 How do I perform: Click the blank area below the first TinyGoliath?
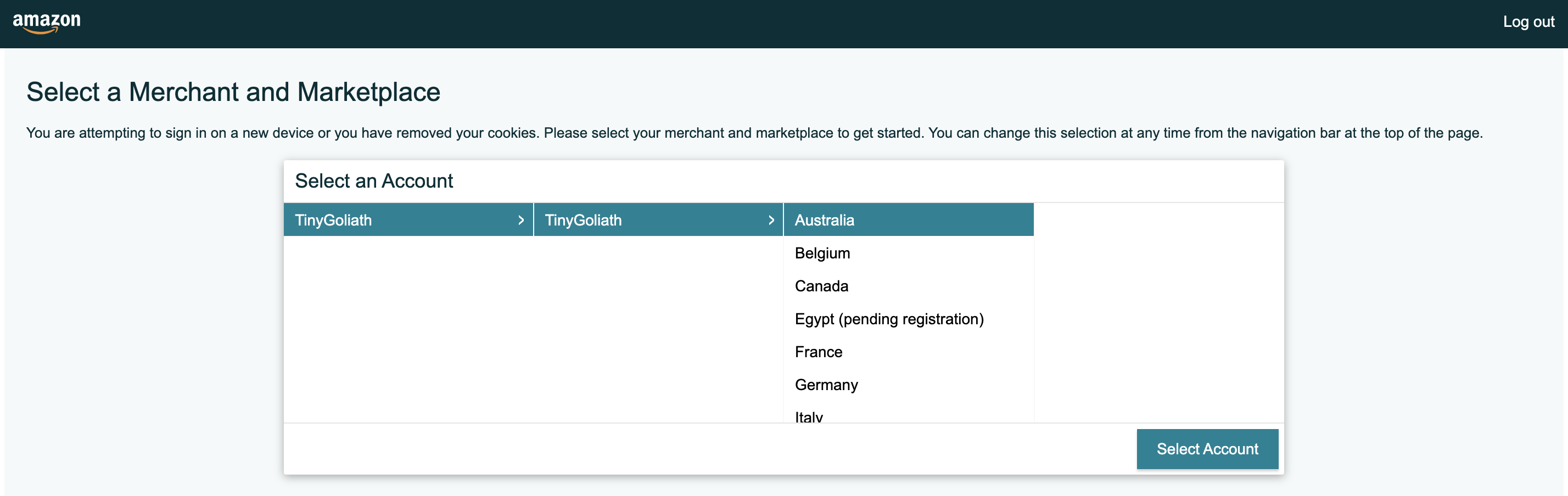(x=408, y=329)
